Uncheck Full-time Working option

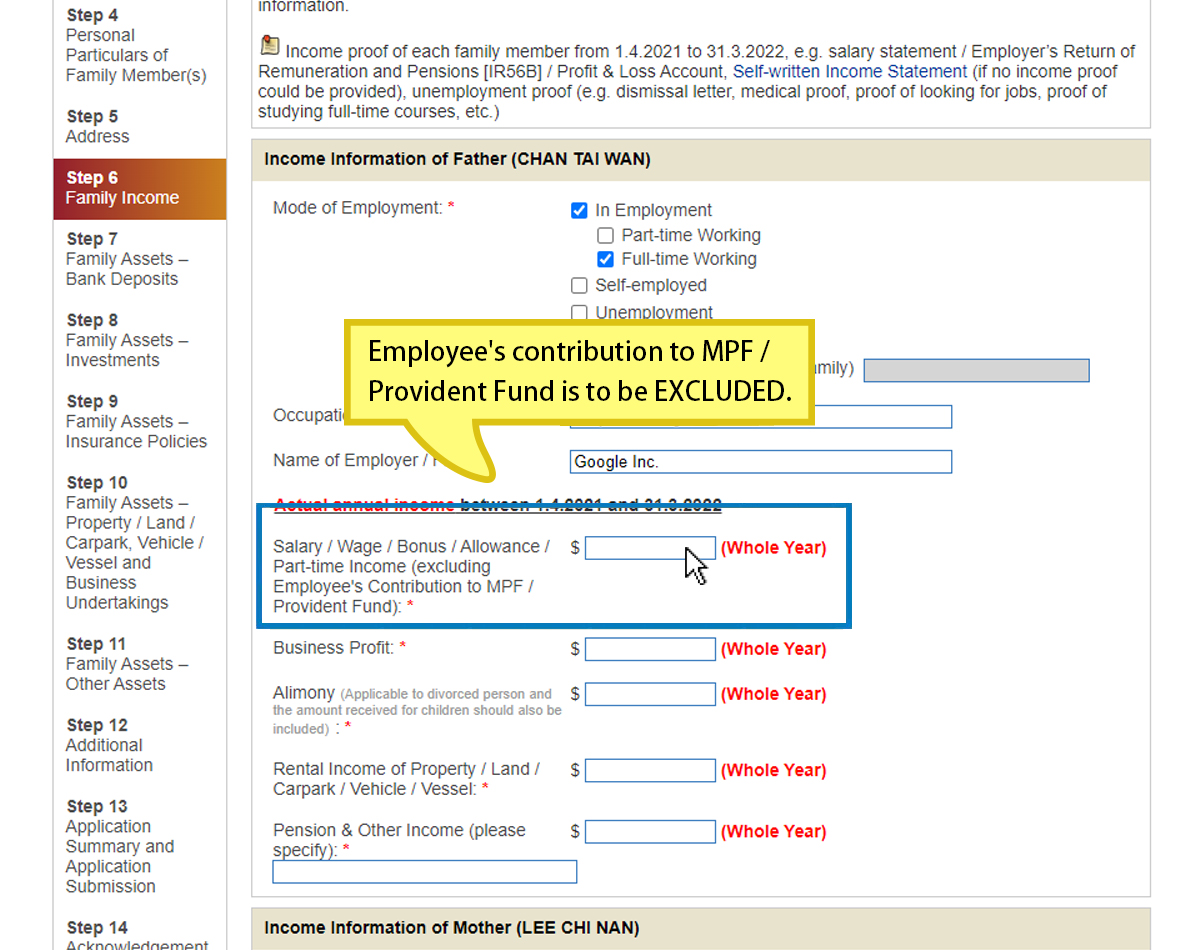606,259
